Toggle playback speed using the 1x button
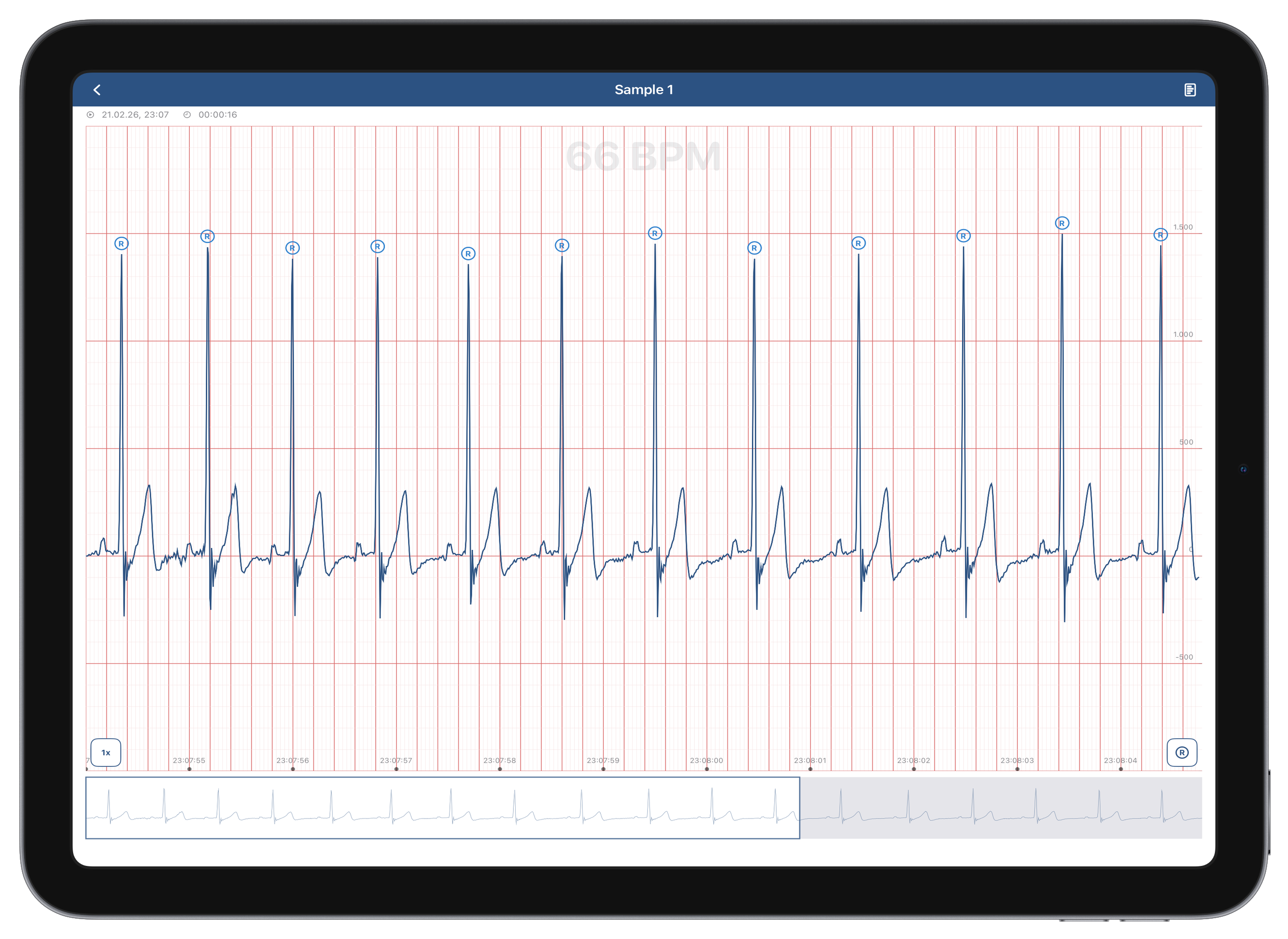1288x939 pixels. coord(105,752)
